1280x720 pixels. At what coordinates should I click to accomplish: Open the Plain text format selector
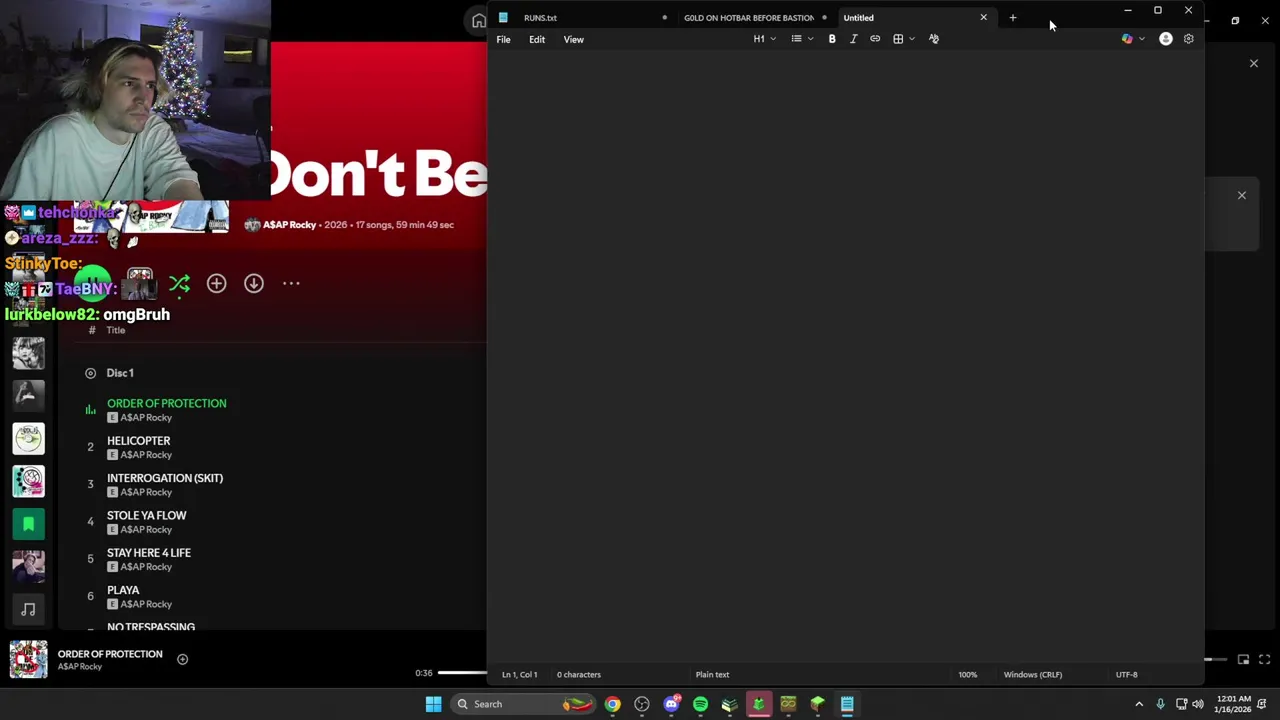click(x=712, y=675)
